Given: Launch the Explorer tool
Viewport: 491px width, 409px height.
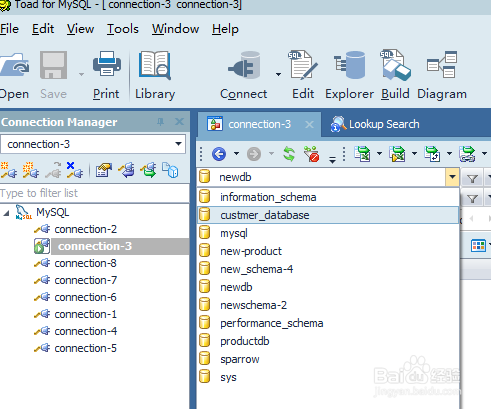Looking at the screenshot, I should [349, 65].
